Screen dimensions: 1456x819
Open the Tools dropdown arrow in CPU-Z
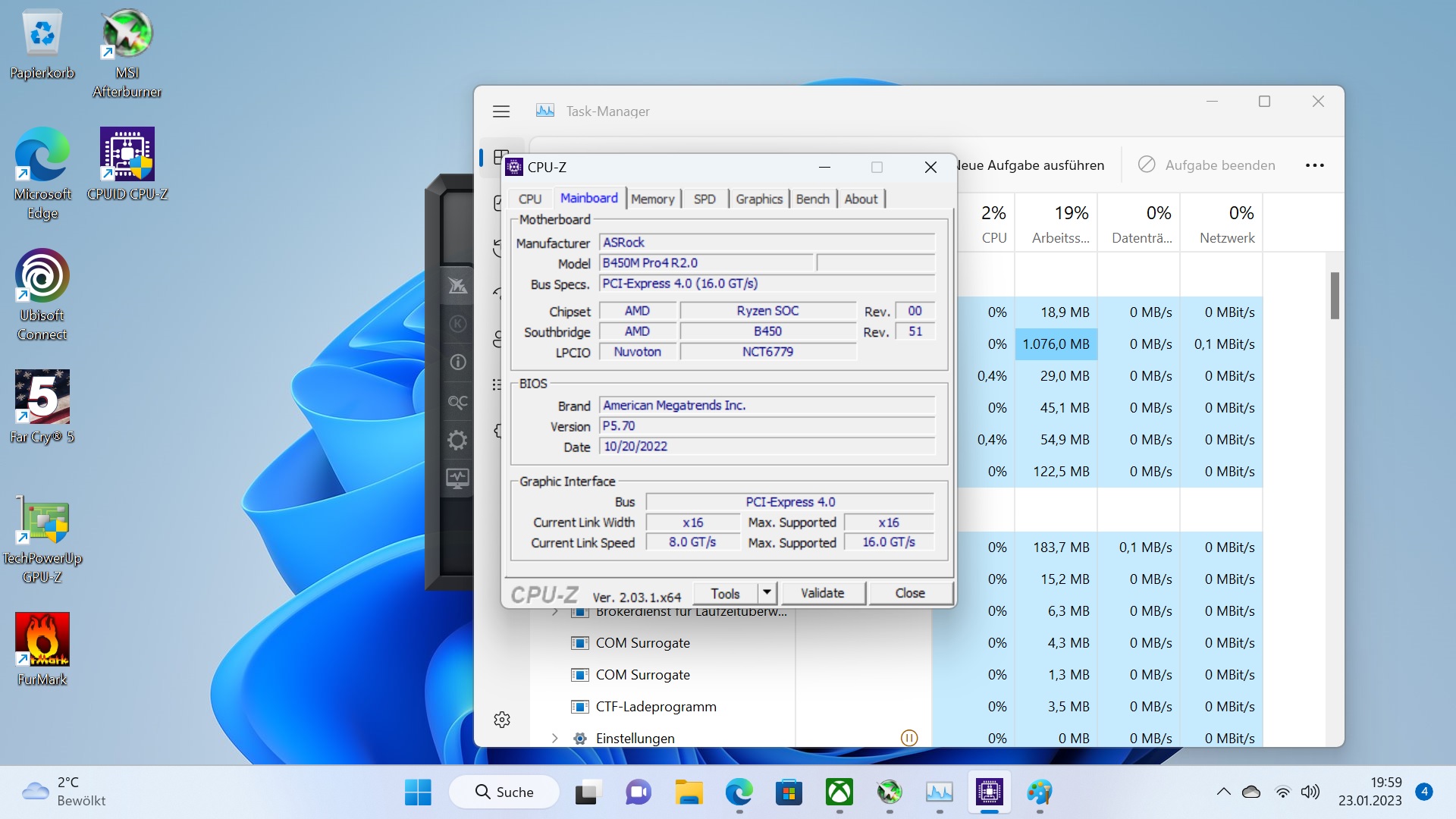click(767, 593)
